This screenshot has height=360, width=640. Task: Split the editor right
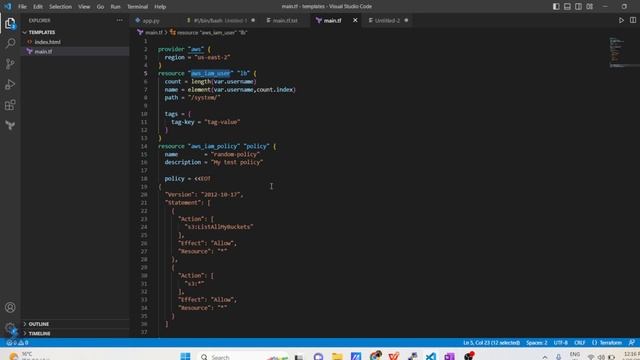(x=633, y=20)
